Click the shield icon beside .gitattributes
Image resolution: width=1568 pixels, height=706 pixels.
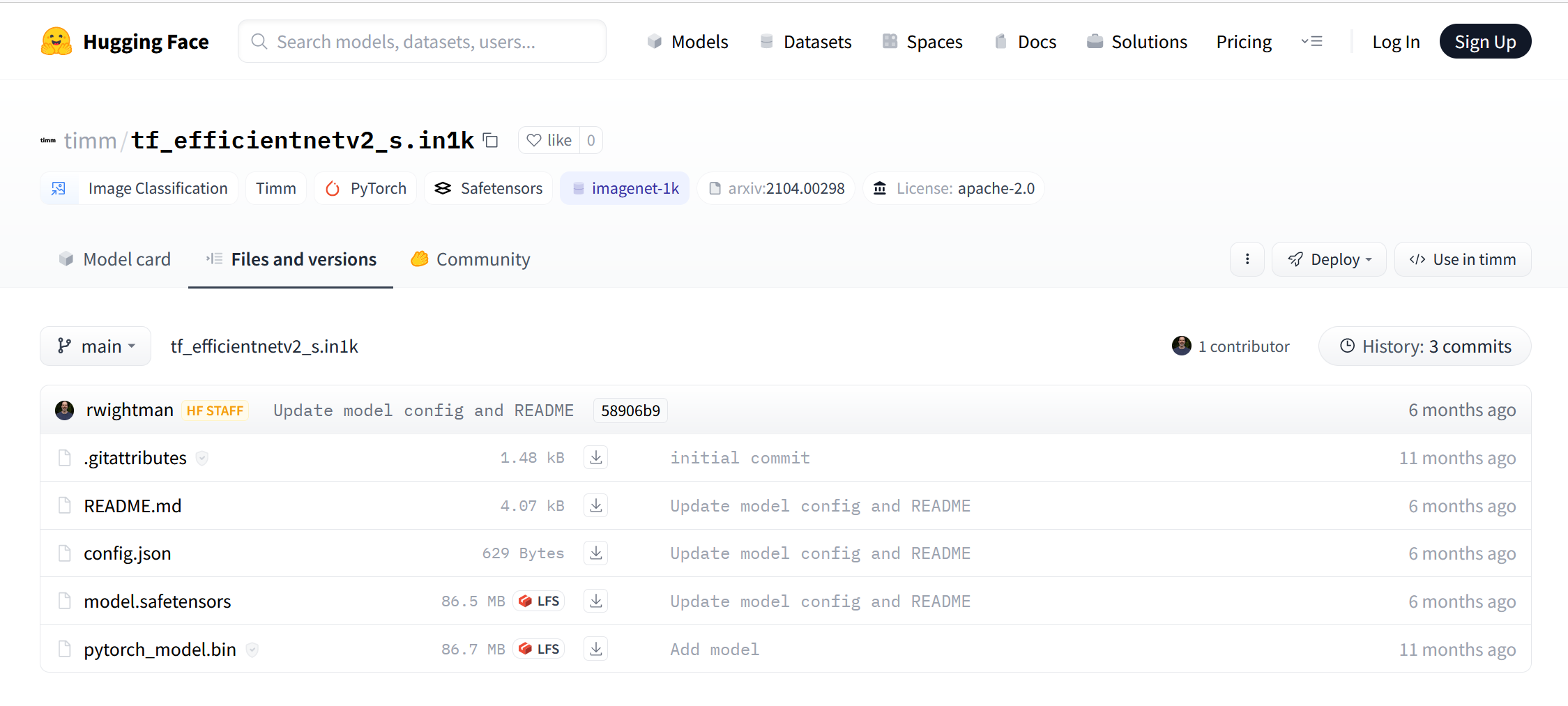[x=202, y=458]
